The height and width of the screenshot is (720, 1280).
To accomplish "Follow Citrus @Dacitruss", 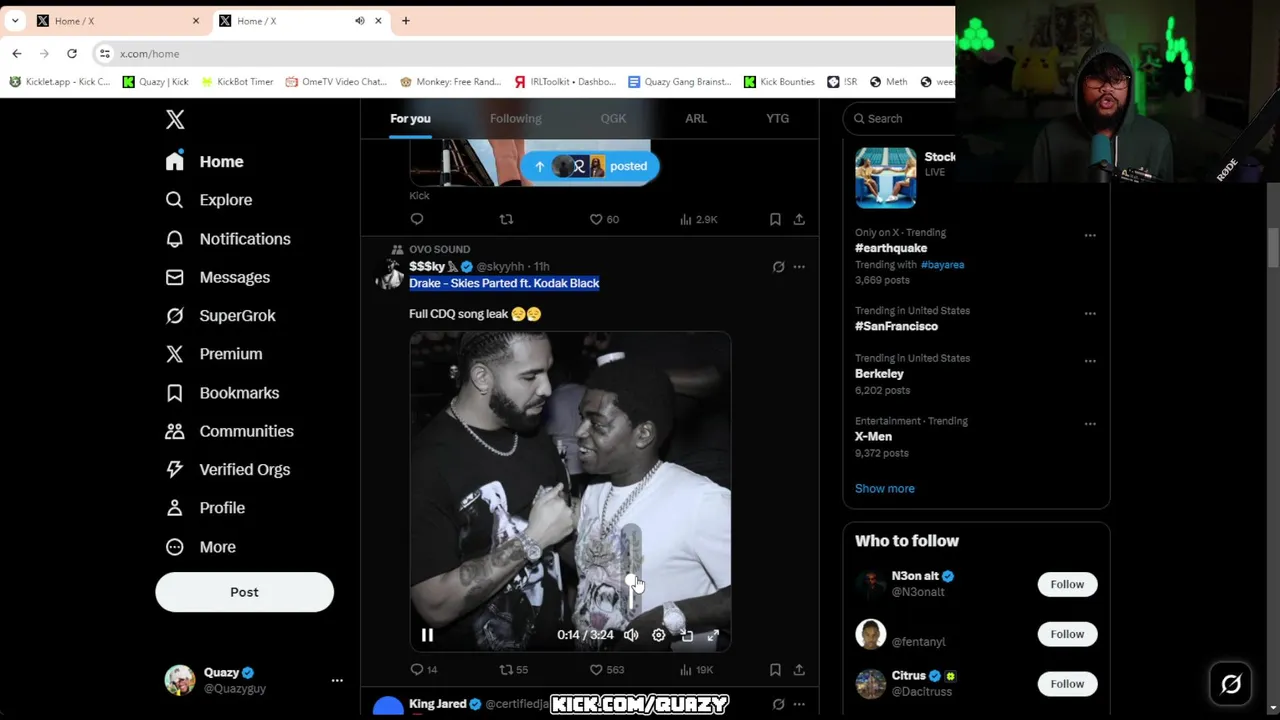I will [x=1067, y=684].
